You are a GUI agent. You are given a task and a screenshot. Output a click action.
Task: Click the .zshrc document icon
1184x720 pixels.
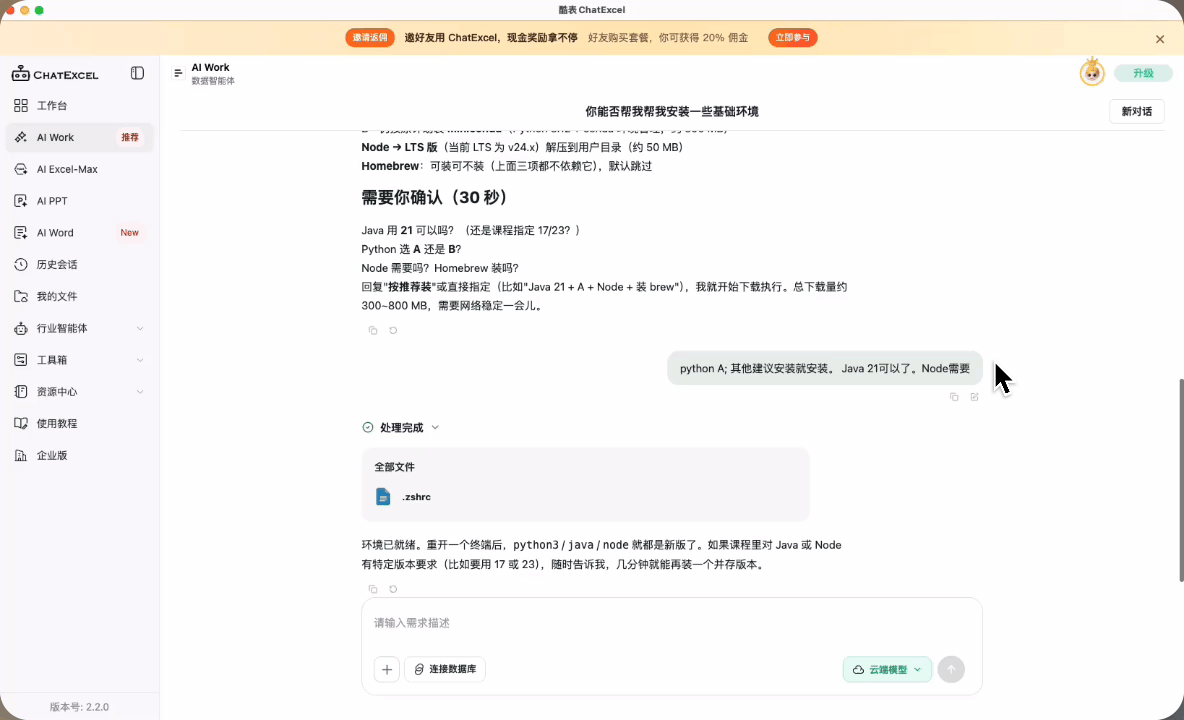tap(383, 497)
